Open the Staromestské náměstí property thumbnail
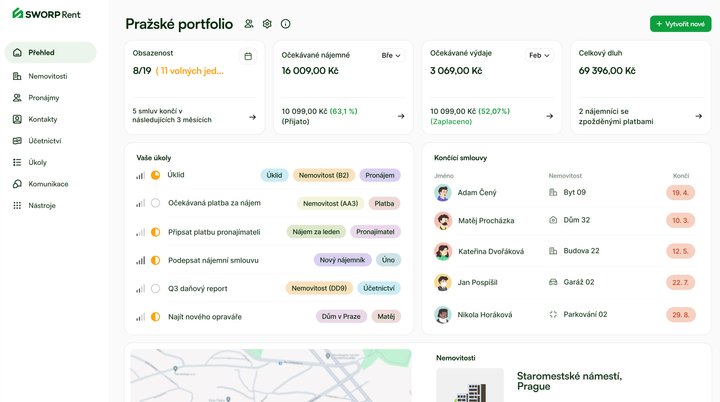Screen dimensions: 720x402 468,385
